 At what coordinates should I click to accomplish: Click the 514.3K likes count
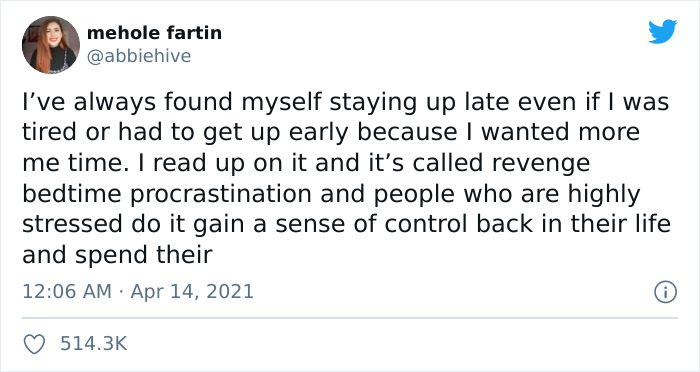[x=94, y=344]
